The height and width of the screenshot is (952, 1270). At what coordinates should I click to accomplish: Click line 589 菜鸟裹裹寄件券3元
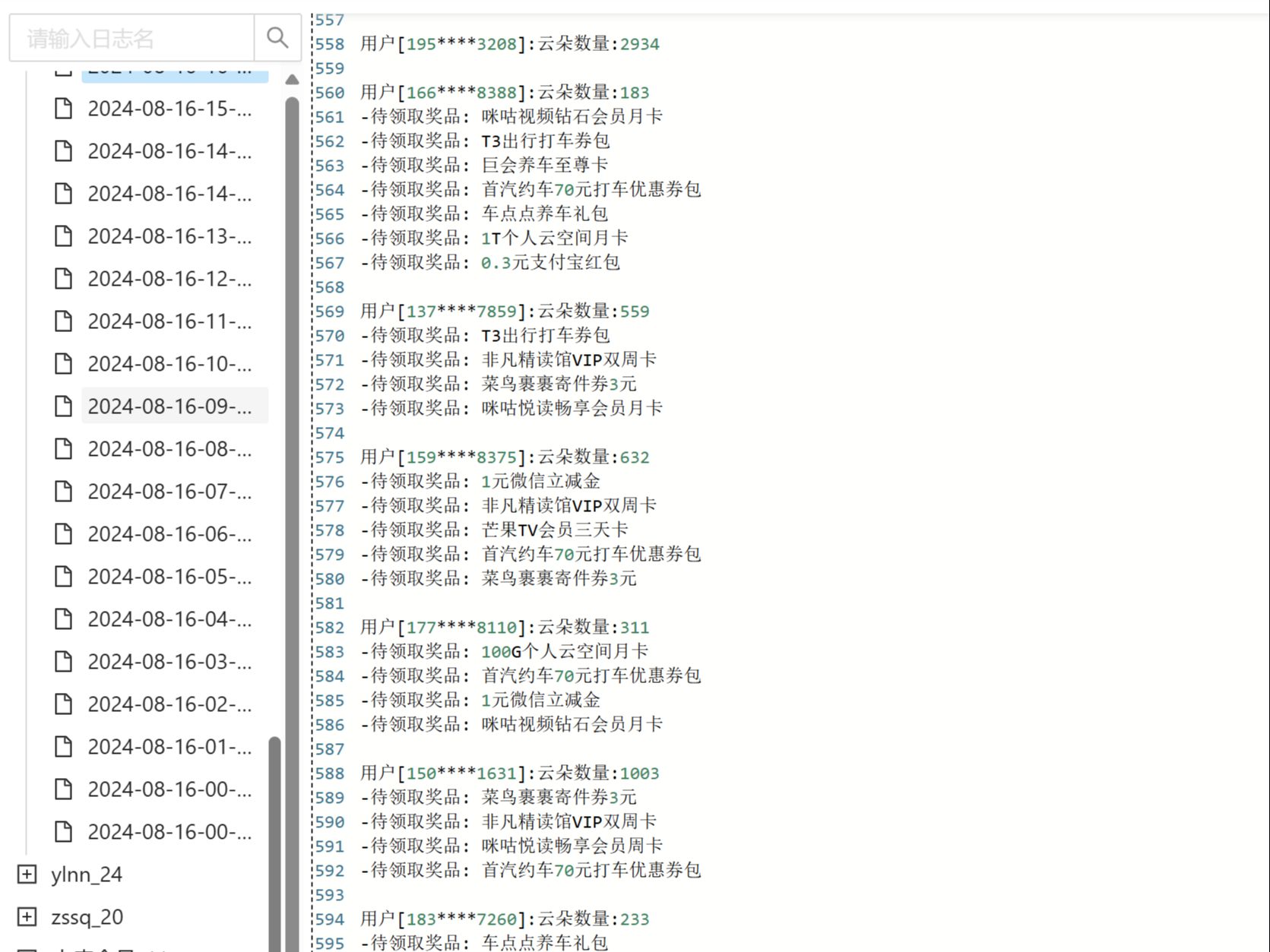(x=499, y=798)
